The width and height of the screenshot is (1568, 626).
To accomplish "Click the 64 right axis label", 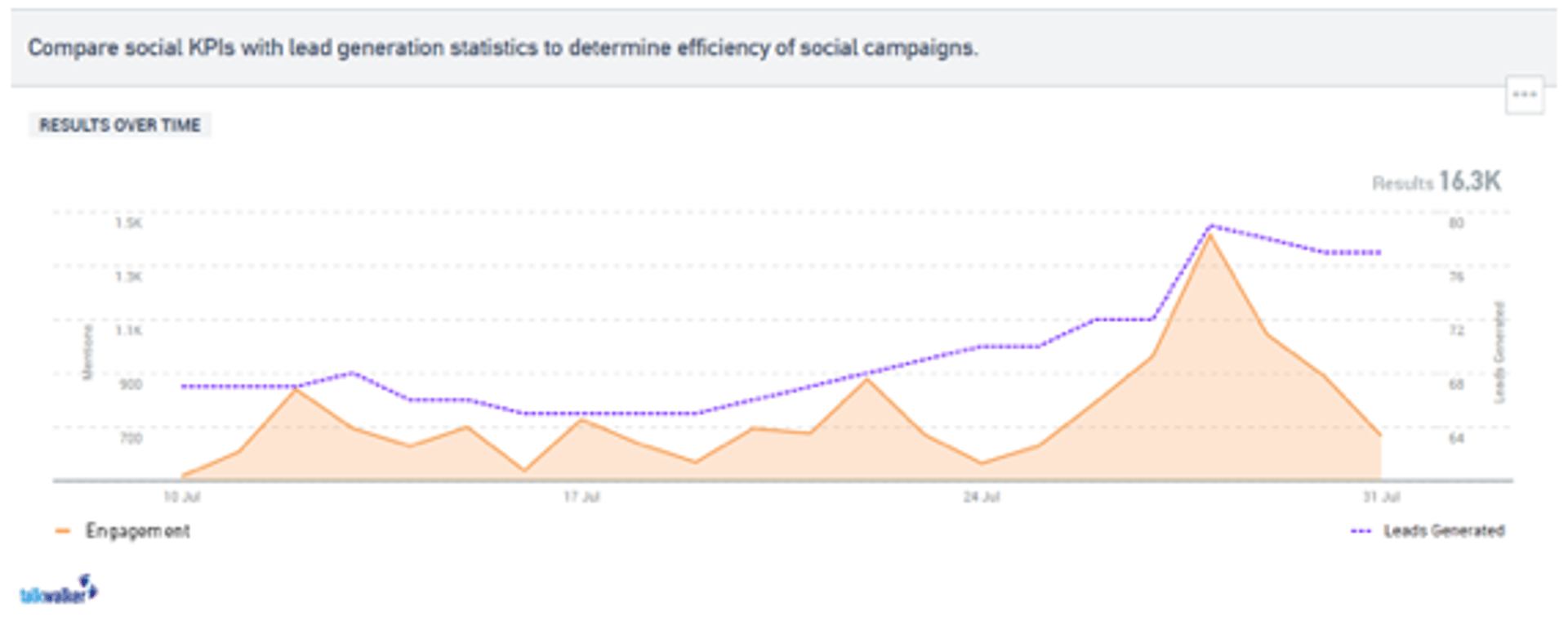I will (1456, 438).
